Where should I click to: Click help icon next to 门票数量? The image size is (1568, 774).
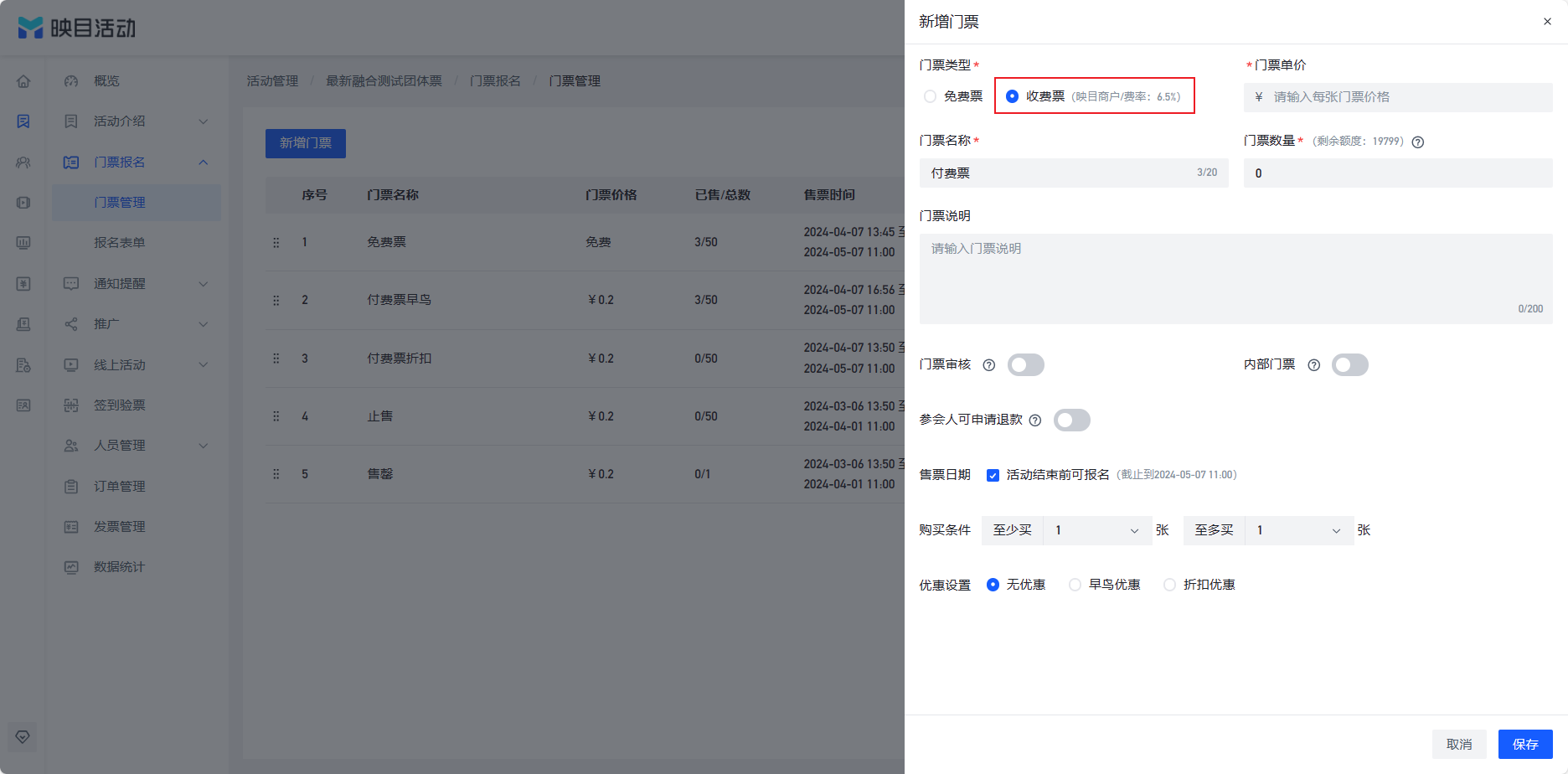tap(1418, 142)
